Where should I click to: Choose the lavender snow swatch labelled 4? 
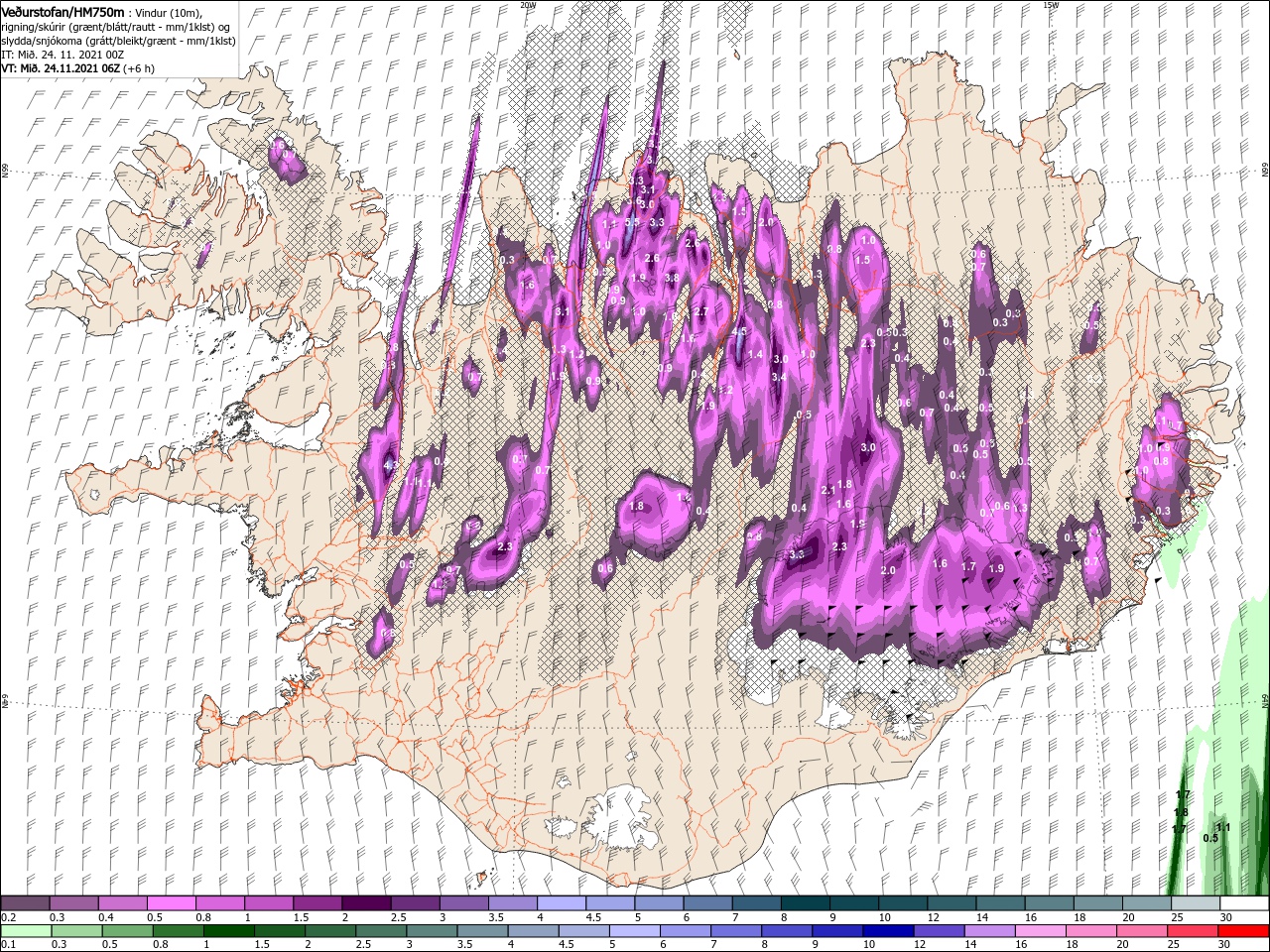click(x=562, y=903)
